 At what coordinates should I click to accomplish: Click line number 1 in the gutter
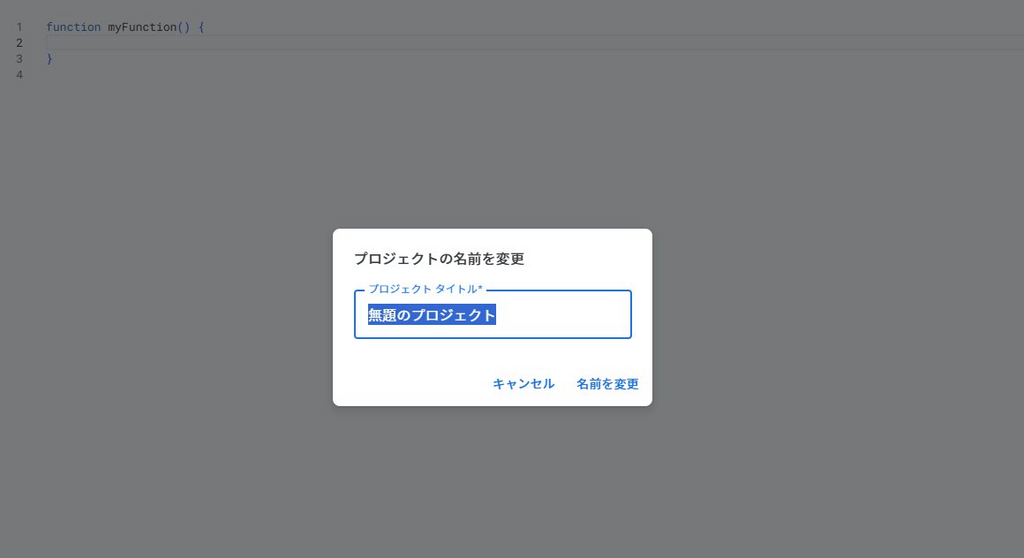pos(20,27)
